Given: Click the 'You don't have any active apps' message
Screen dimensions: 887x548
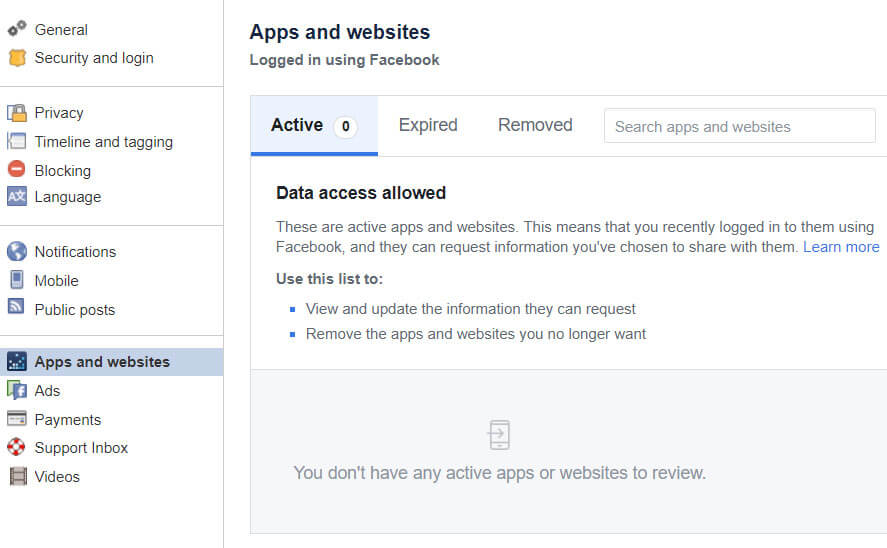Looking at the screenshot, I should [500, 473].
